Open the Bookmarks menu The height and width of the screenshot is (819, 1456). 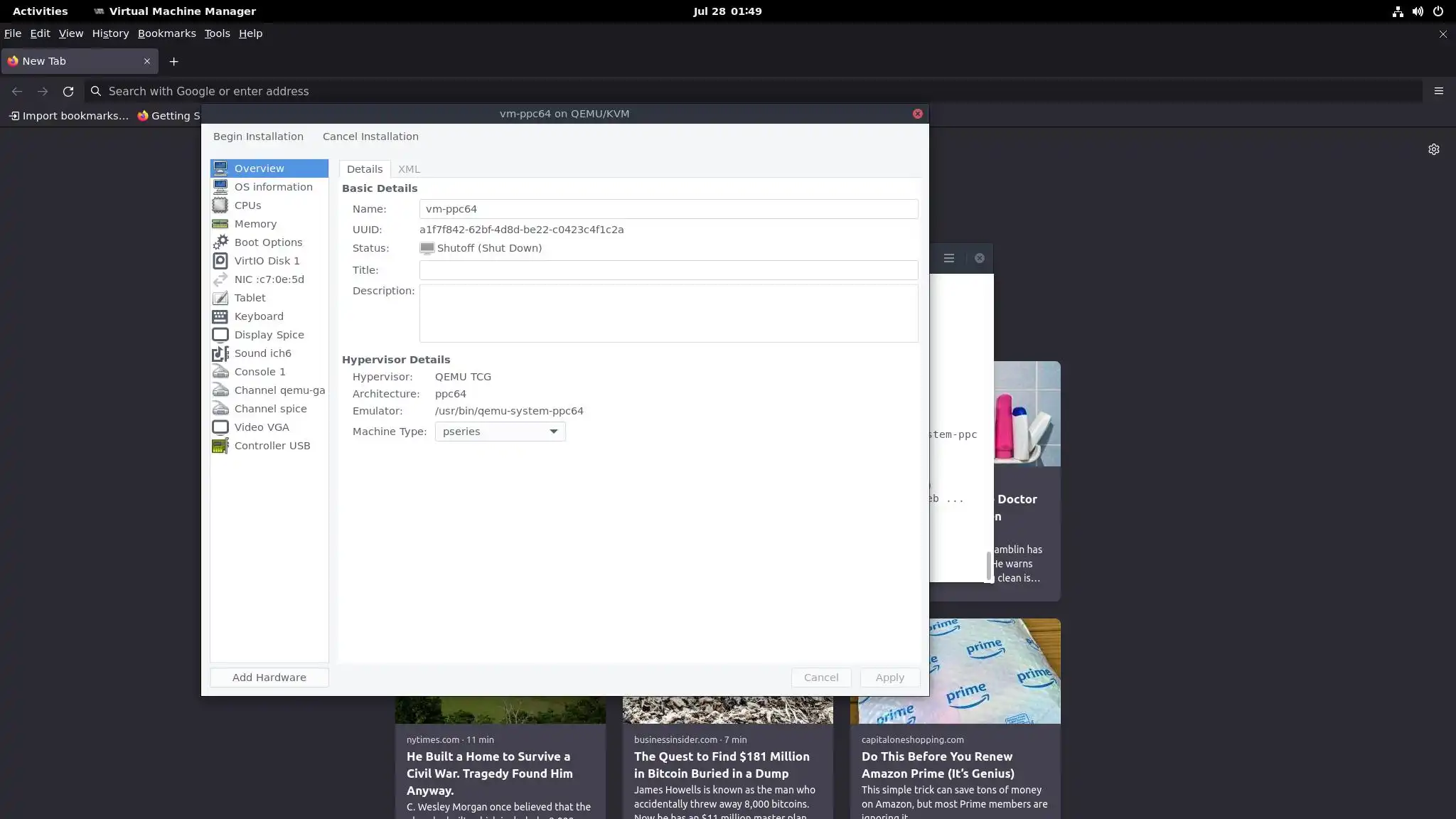[x=166, y=33]
